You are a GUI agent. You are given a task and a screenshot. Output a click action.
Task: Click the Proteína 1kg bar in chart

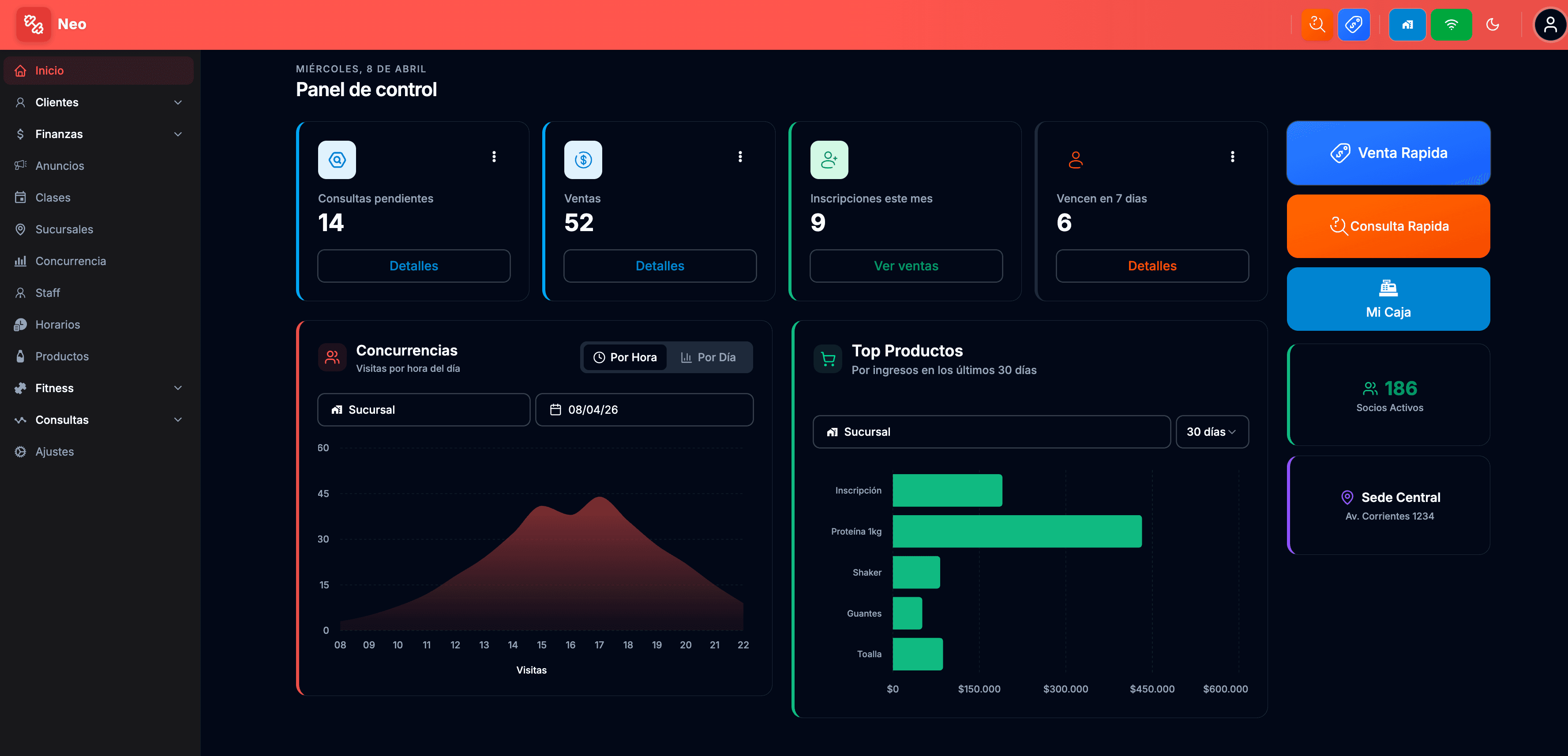tap(1016, 531)
